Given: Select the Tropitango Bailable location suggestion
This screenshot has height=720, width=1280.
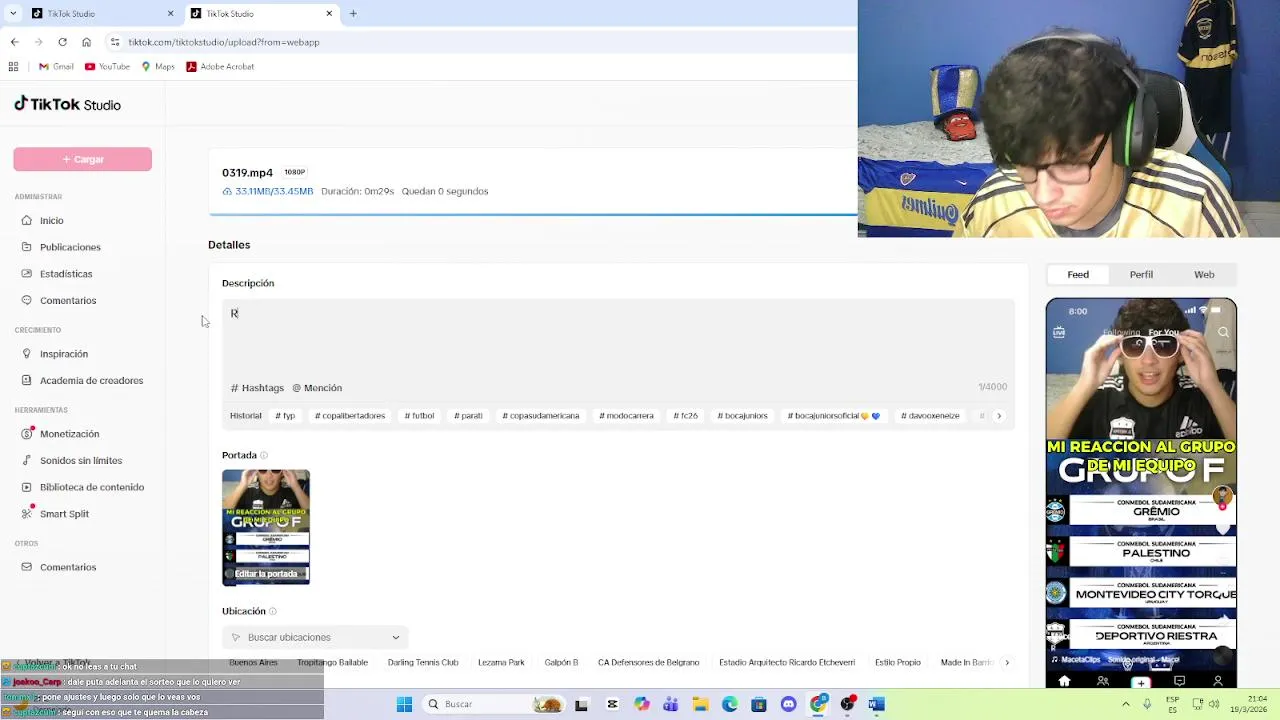Looking at the screenshot, I should pos(332,663).
